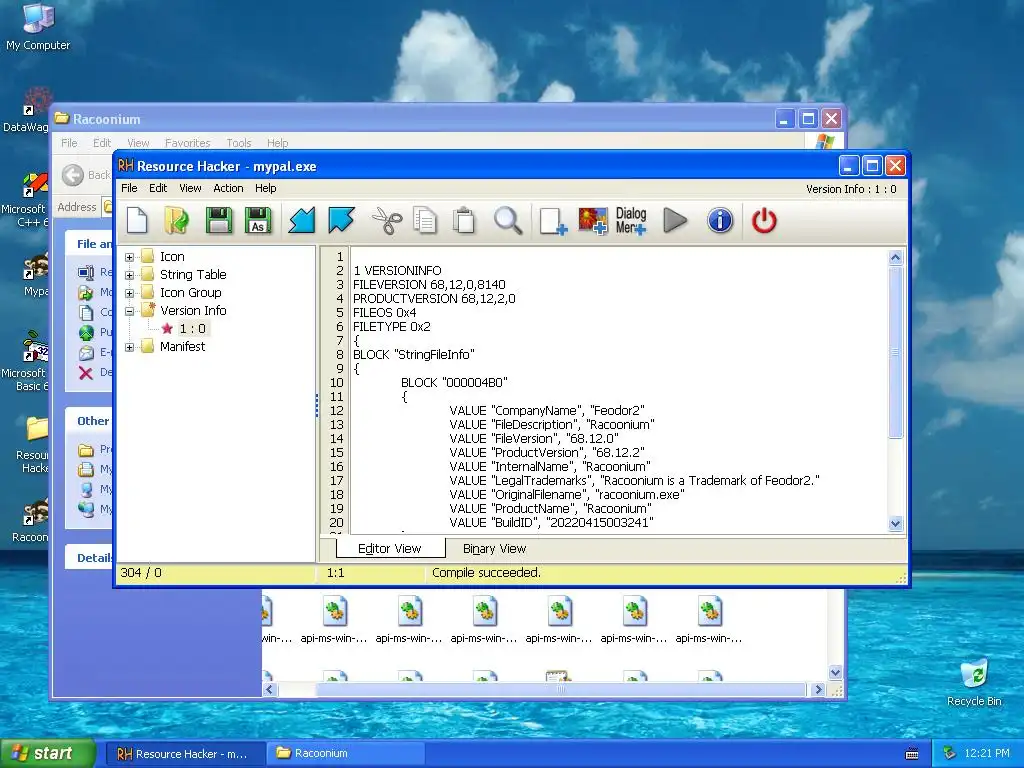Open the Help menu in Resource Hacker

tap(265, 188)
